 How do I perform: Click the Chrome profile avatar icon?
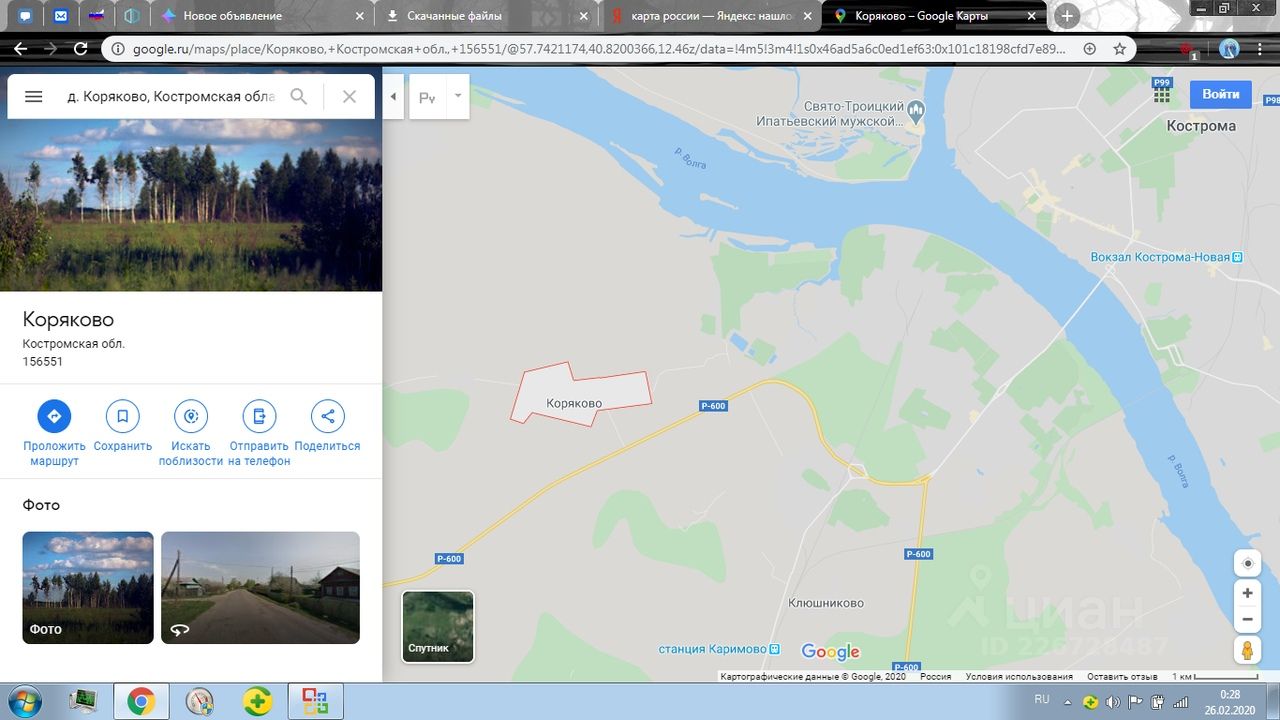[1230, 49]
